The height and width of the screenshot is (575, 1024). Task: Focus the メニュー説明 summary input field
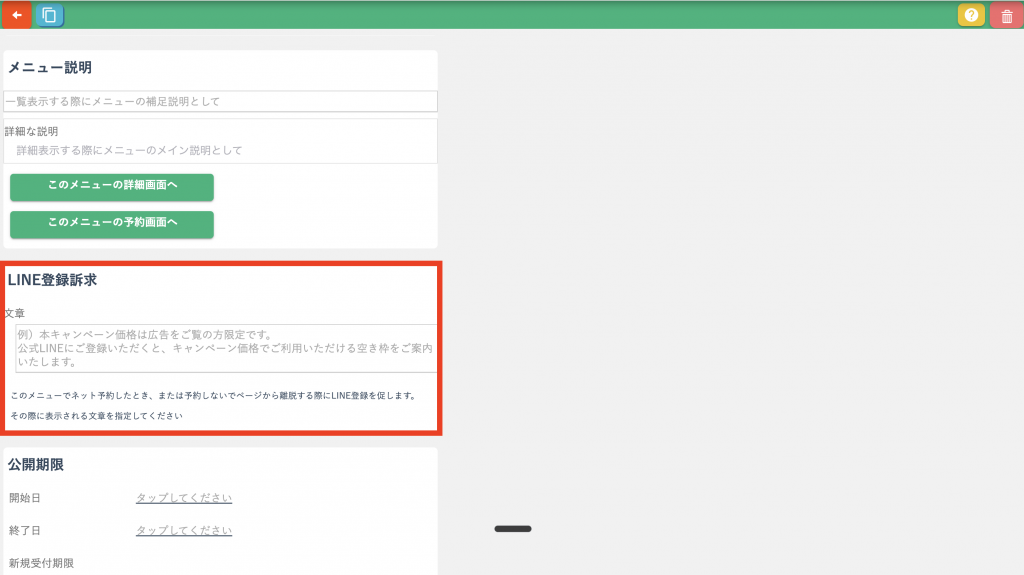coord(220,101)
